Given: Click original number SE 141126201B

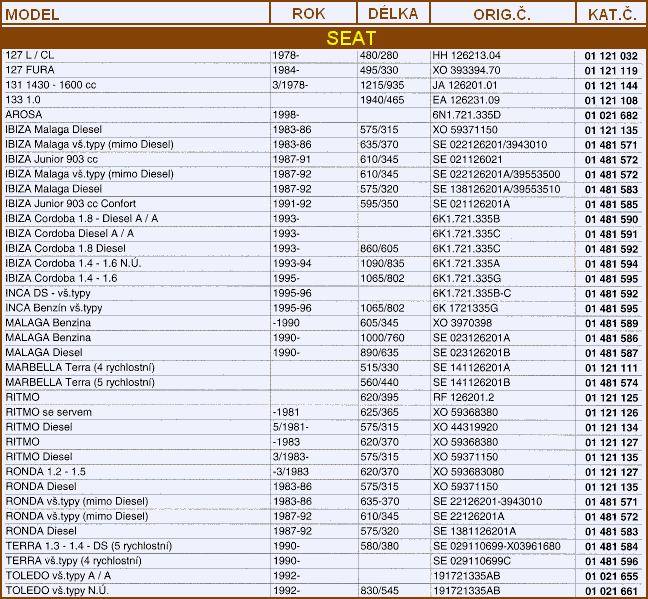Looking at the screenshot, I should pos(471,383).
